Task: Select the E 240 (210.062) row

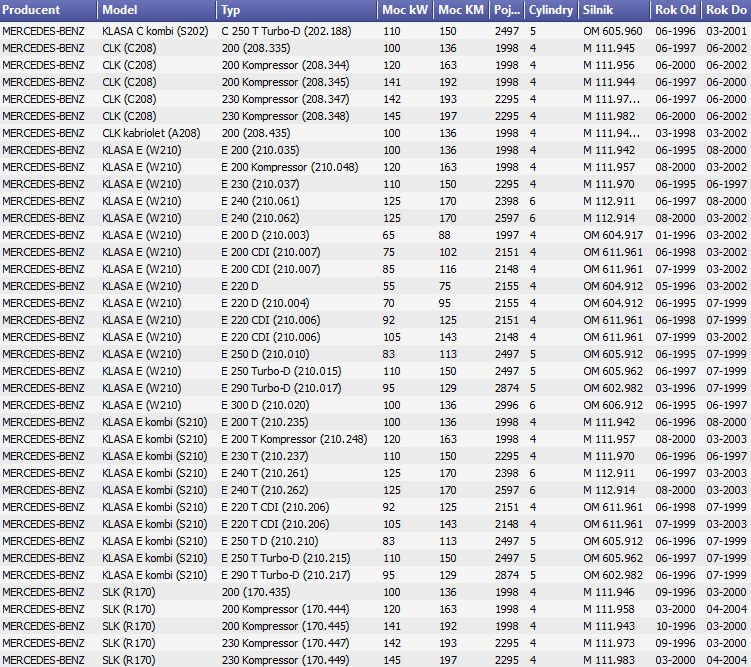Action: [376, 218]
